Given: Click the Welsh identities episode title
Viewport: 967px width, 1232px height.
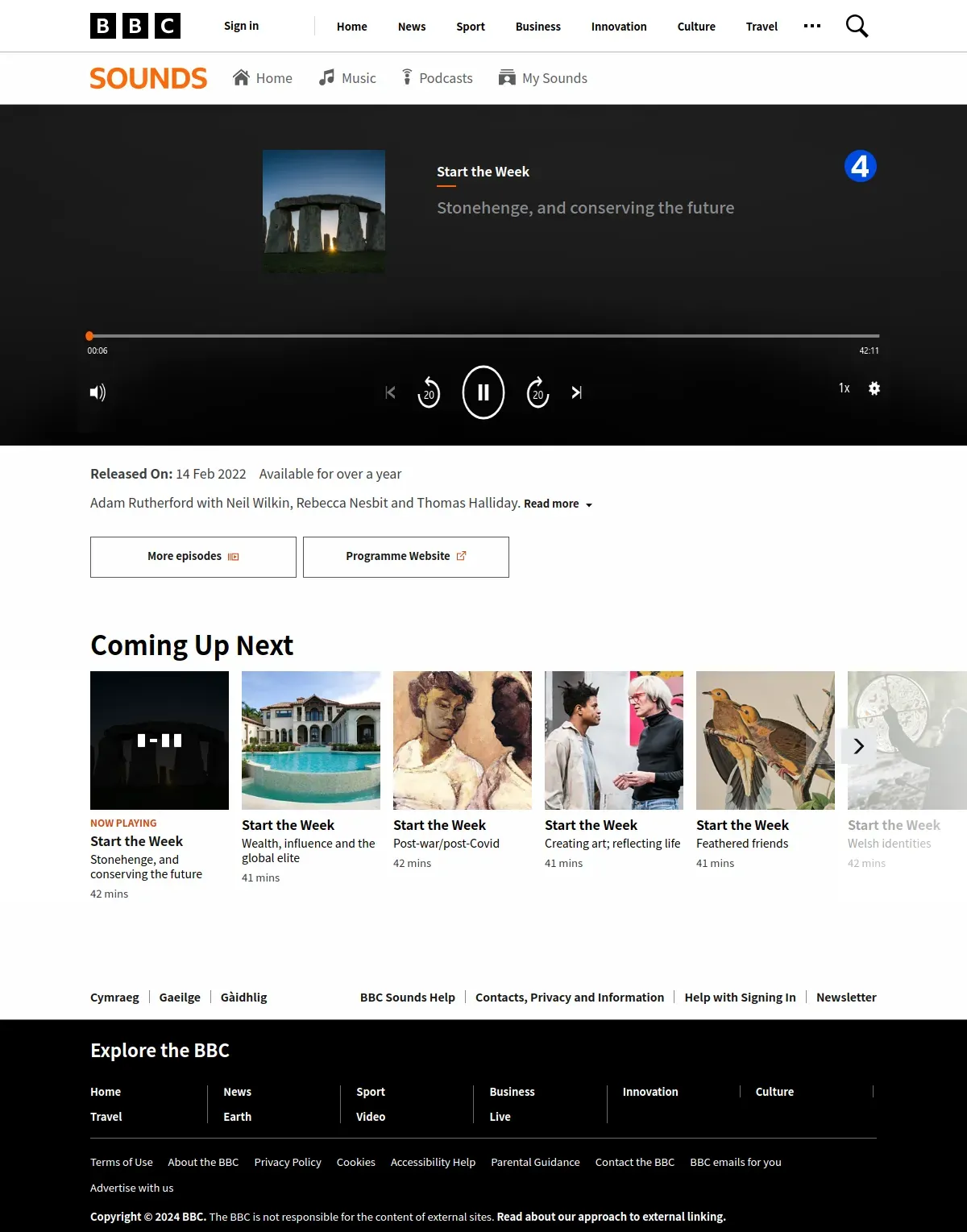Looking at the screenshot, I should click(x=889, y=844).
